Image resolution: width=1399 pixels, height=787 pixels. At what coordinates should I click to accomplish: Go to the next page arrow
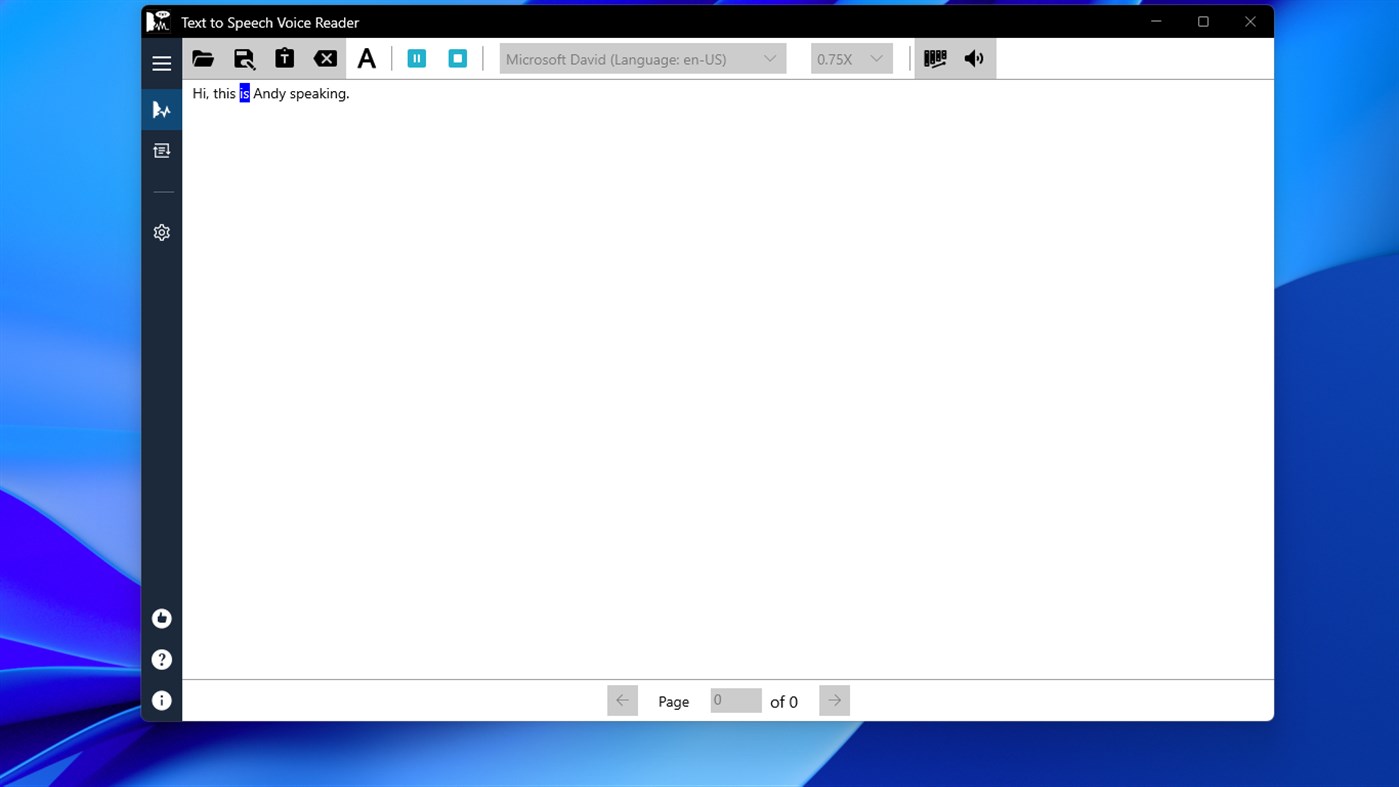pyautogui.click(x=834, y=701)
